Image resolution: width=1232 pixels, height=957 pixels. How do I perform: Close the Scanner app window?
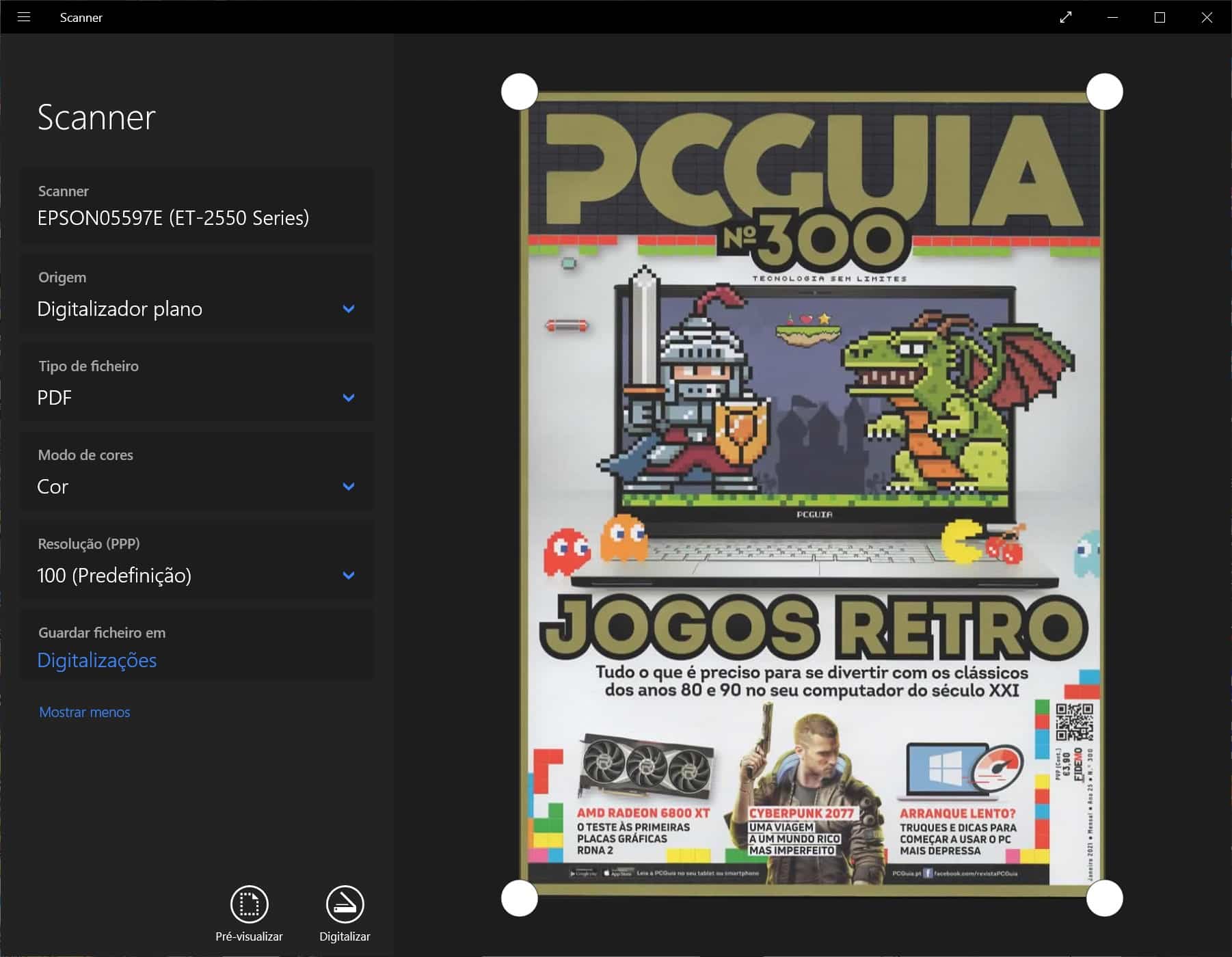click(1207, 17)
